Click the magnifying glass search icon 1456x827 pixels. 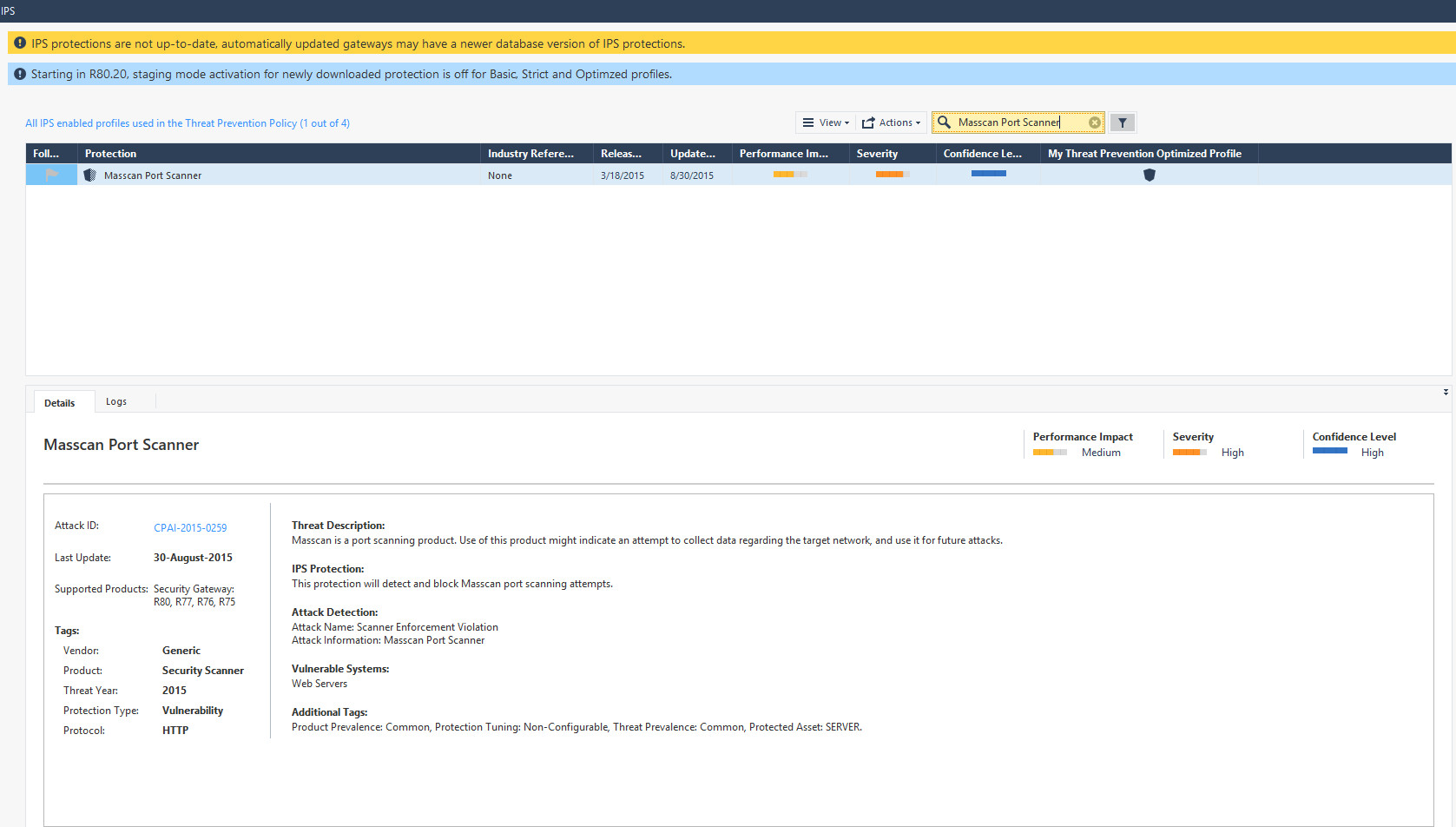[944, 122]
